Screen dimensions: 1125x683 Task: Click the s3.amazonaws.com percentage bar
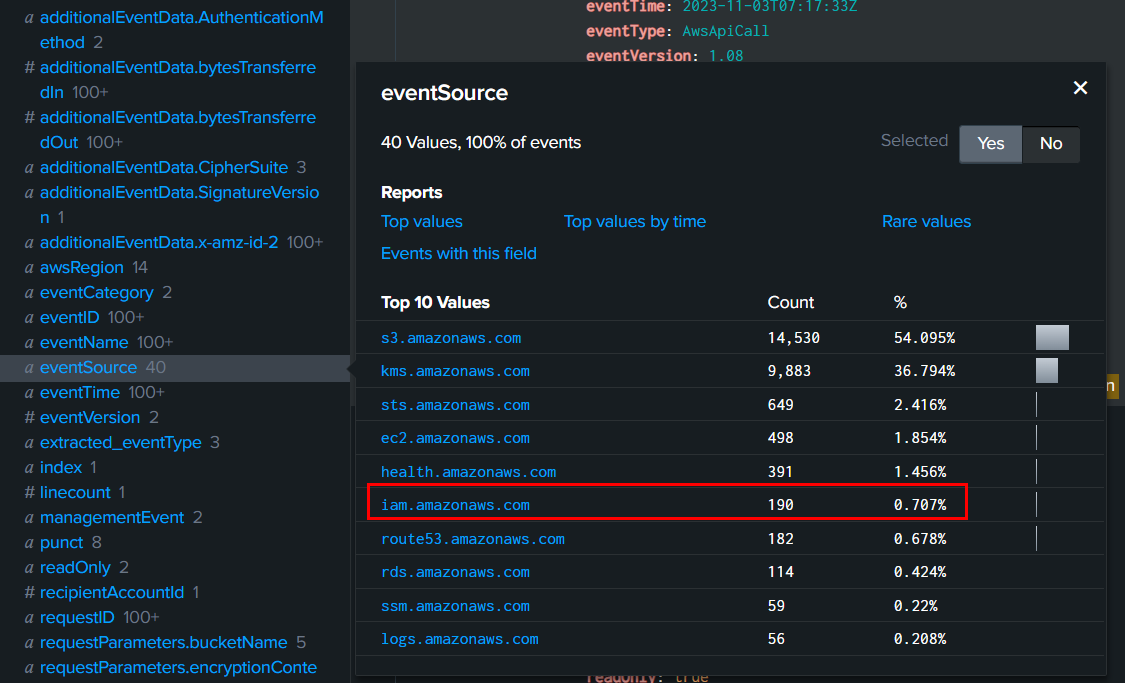(1052, 338)
